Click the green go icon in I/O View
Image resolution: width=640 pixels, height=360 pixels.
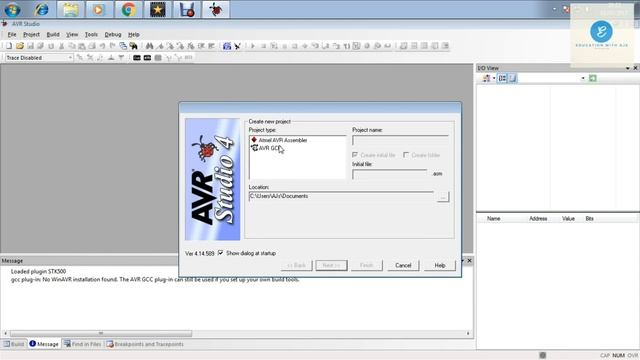coord(593,78)
